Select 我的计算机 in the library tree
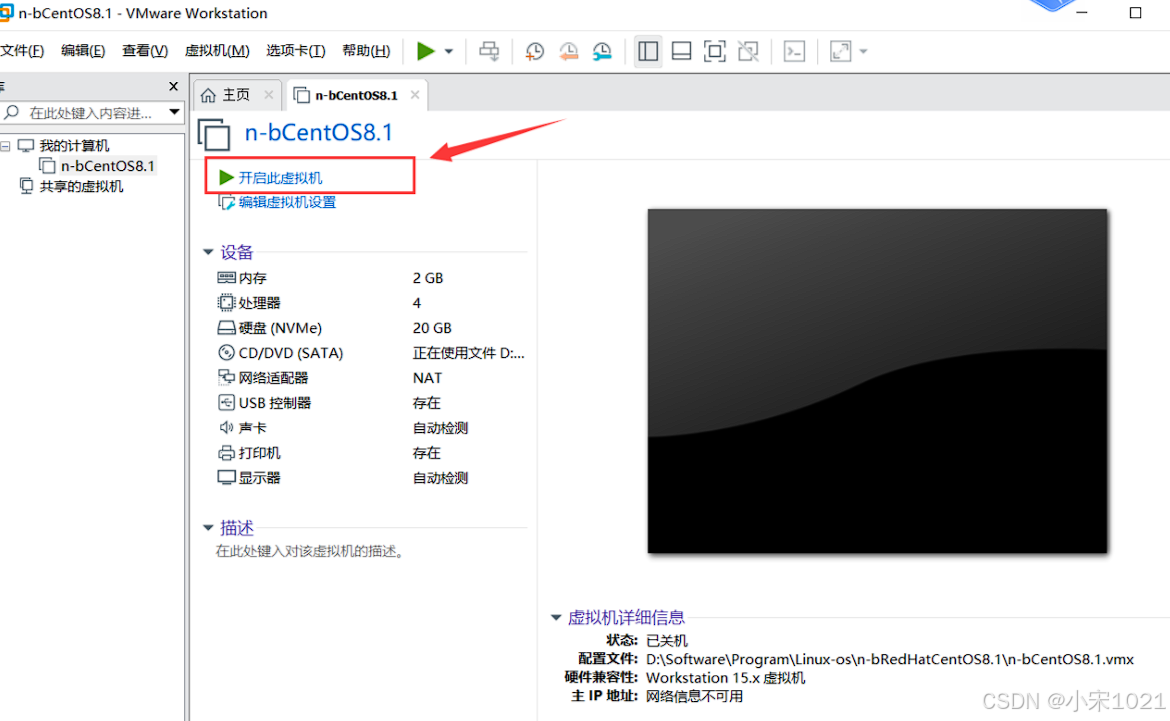This screenshot has height=721, width=1170. click(x=74, y=146)
